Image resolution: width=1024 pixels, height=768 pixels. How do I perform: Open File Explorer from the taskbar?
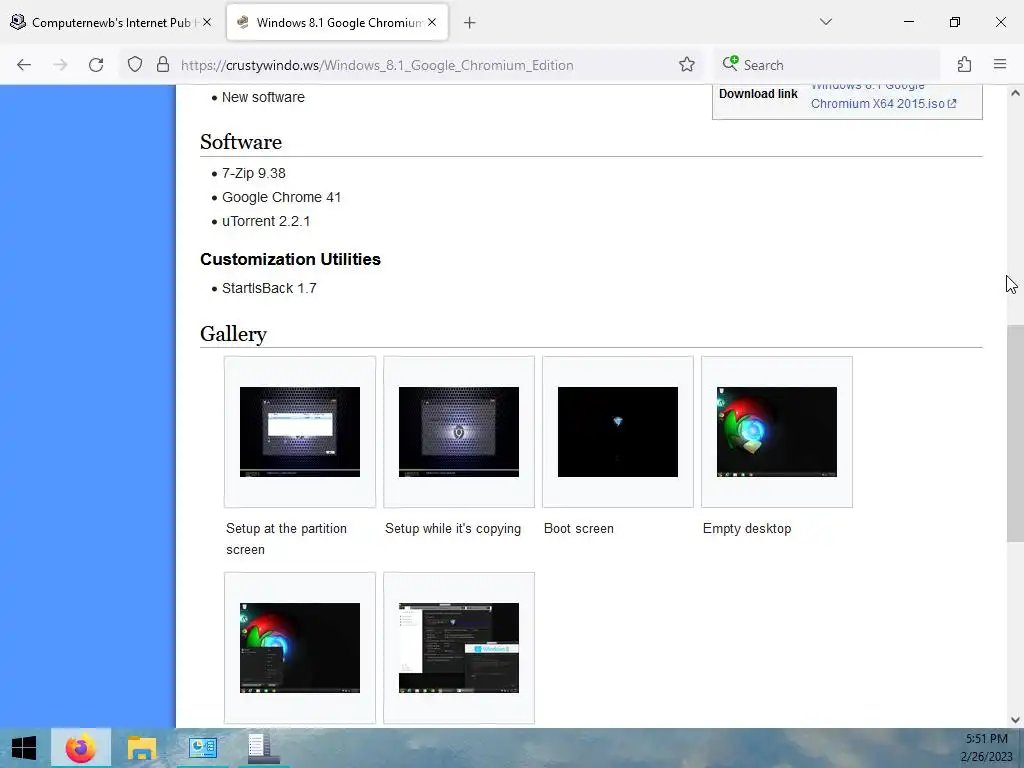click(x=142, y=748)
